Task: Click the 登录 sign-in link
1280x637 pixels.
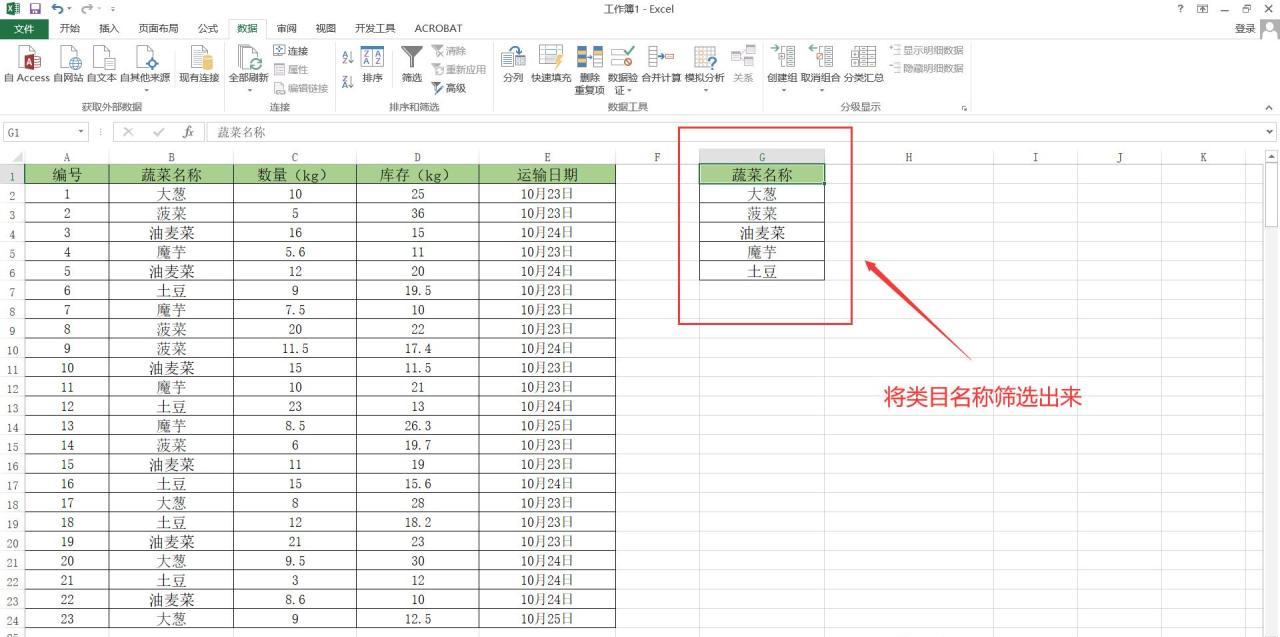Action: [x=1244, y=28]
